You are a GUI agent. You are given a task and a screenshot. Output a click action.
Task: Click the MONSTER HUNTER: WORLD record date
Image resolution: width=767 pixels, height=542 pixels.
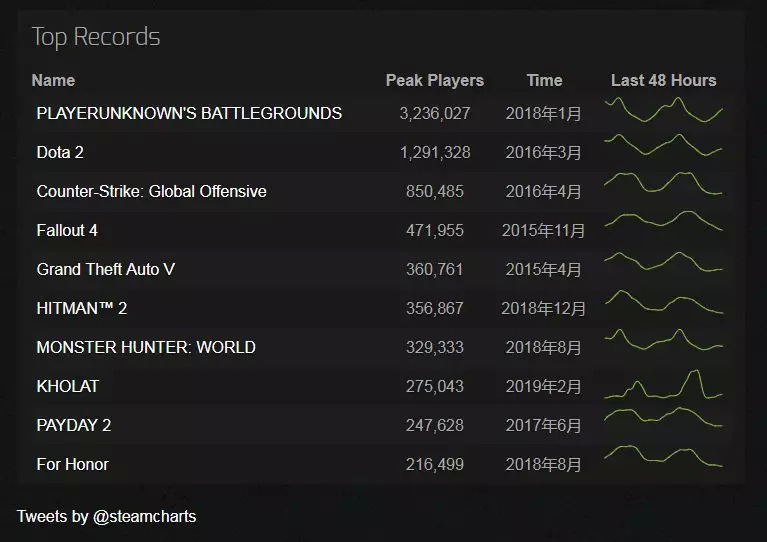coord(543,347)
